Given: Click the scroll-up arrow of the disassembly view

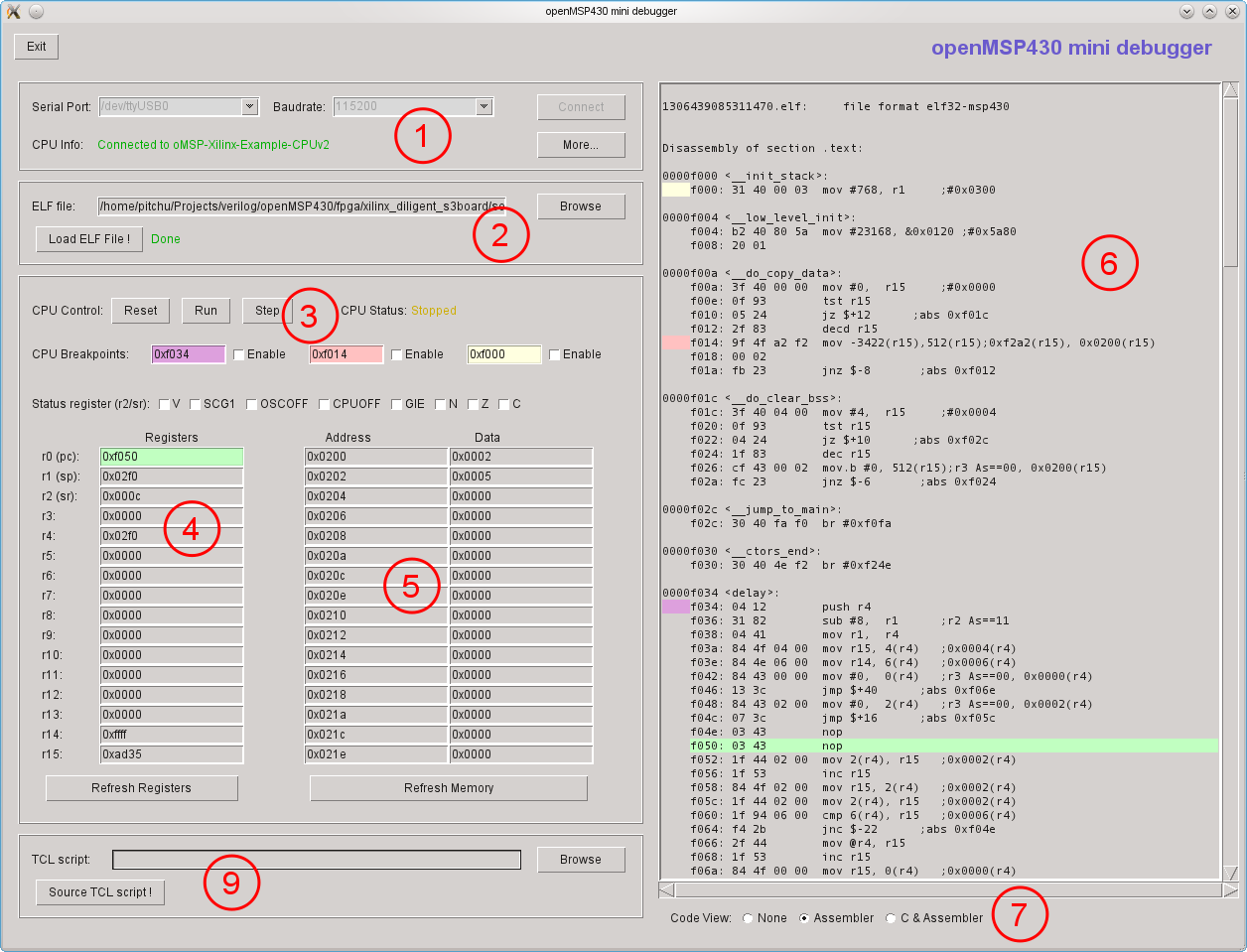Looking at the screenshot, I should point(1231,91).
